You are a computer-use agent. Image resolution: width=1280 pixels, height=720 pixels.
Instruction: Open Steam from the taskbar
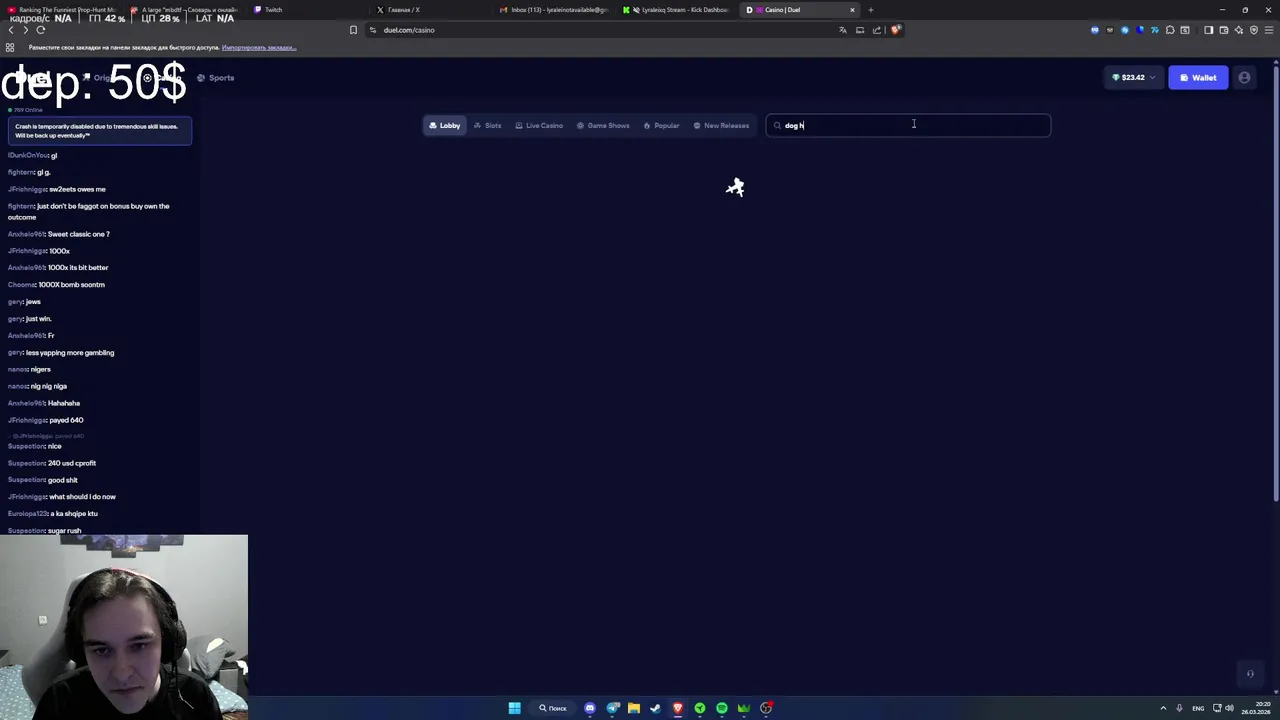(x=656, y=708)
